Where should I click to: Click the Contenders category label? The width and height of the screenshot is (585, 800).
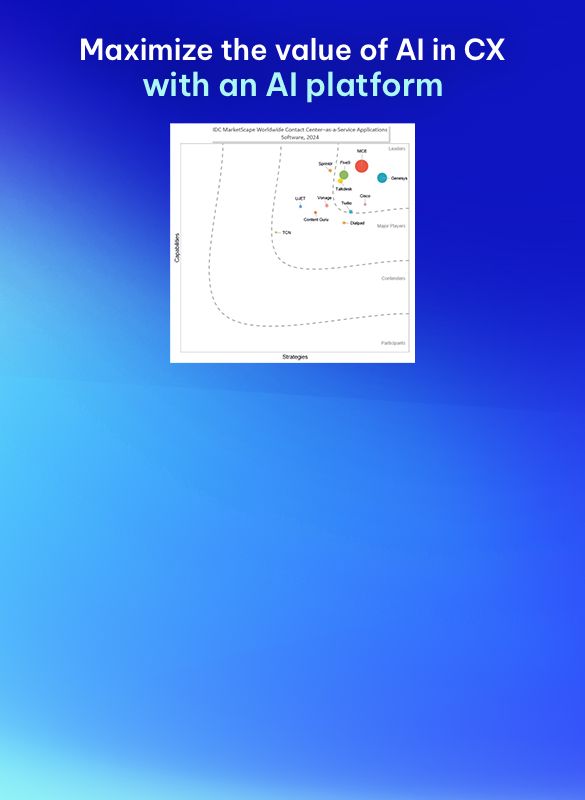click(x=393, y=278)
